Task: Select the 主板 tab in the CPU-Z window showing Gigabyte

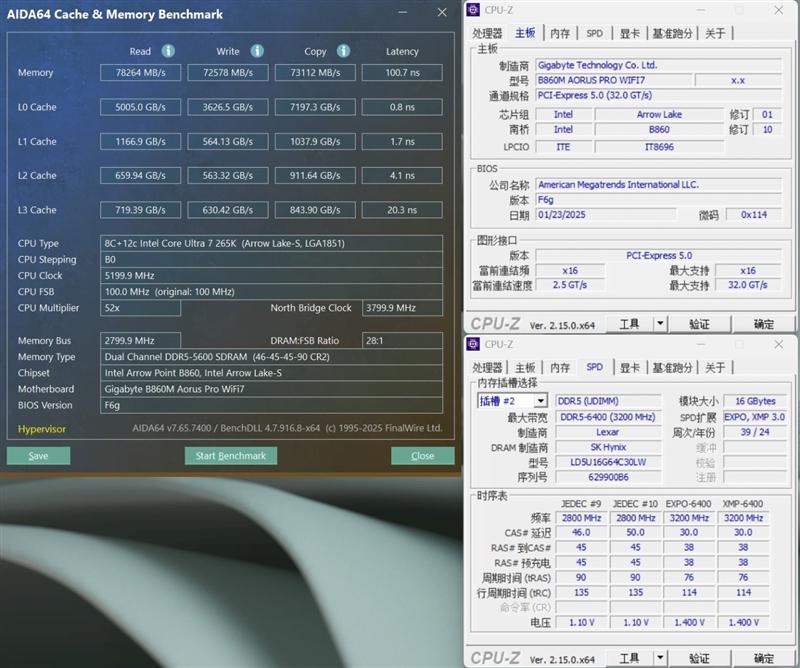Action: (525, 33)
